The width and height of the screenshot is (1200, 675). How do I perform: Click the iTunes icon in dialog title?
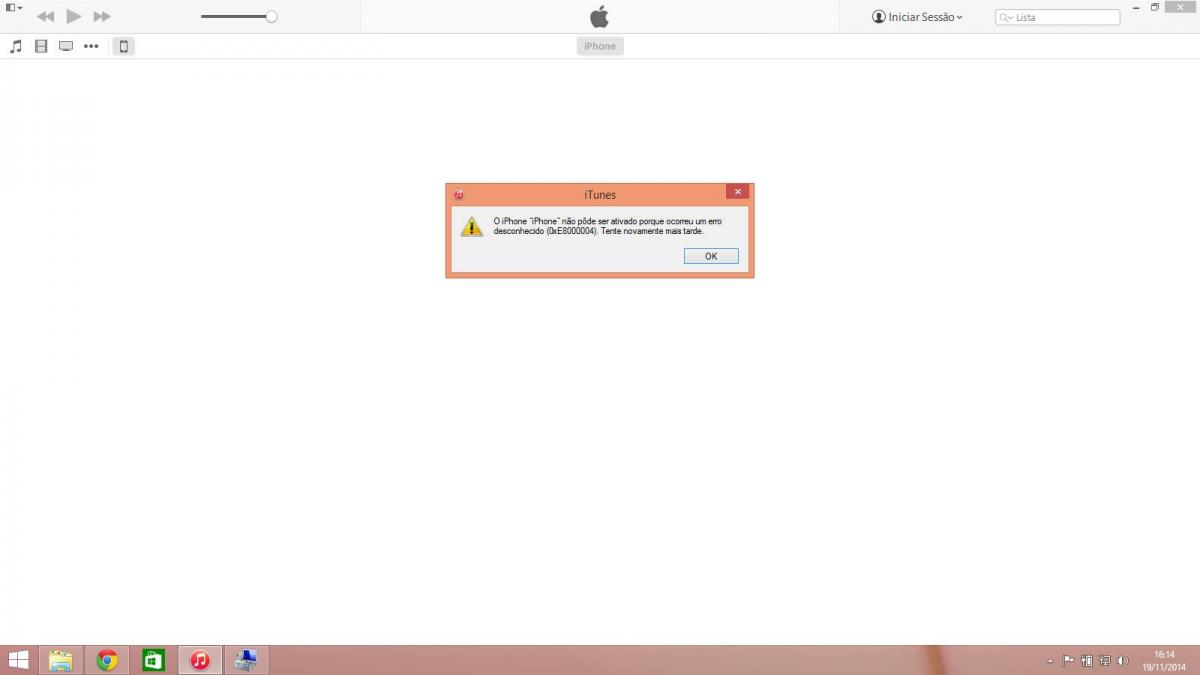[x=458, y=195]
